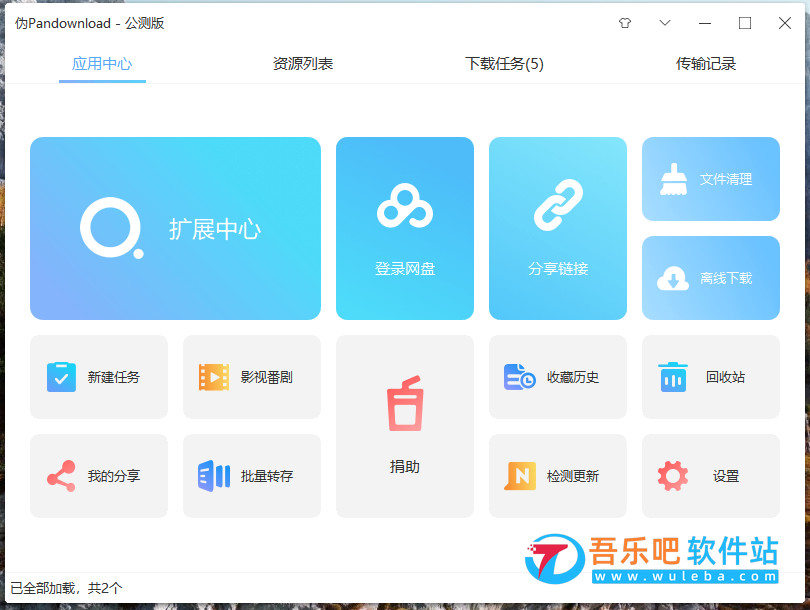810x610 pixels.
Task: Click the broom icon for 文件清理
Action: coord(673,179)
